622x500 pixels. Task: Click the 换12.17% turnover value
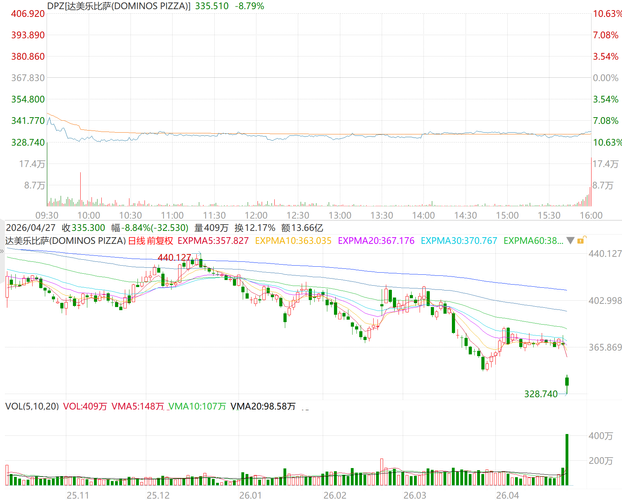[255, 228]
